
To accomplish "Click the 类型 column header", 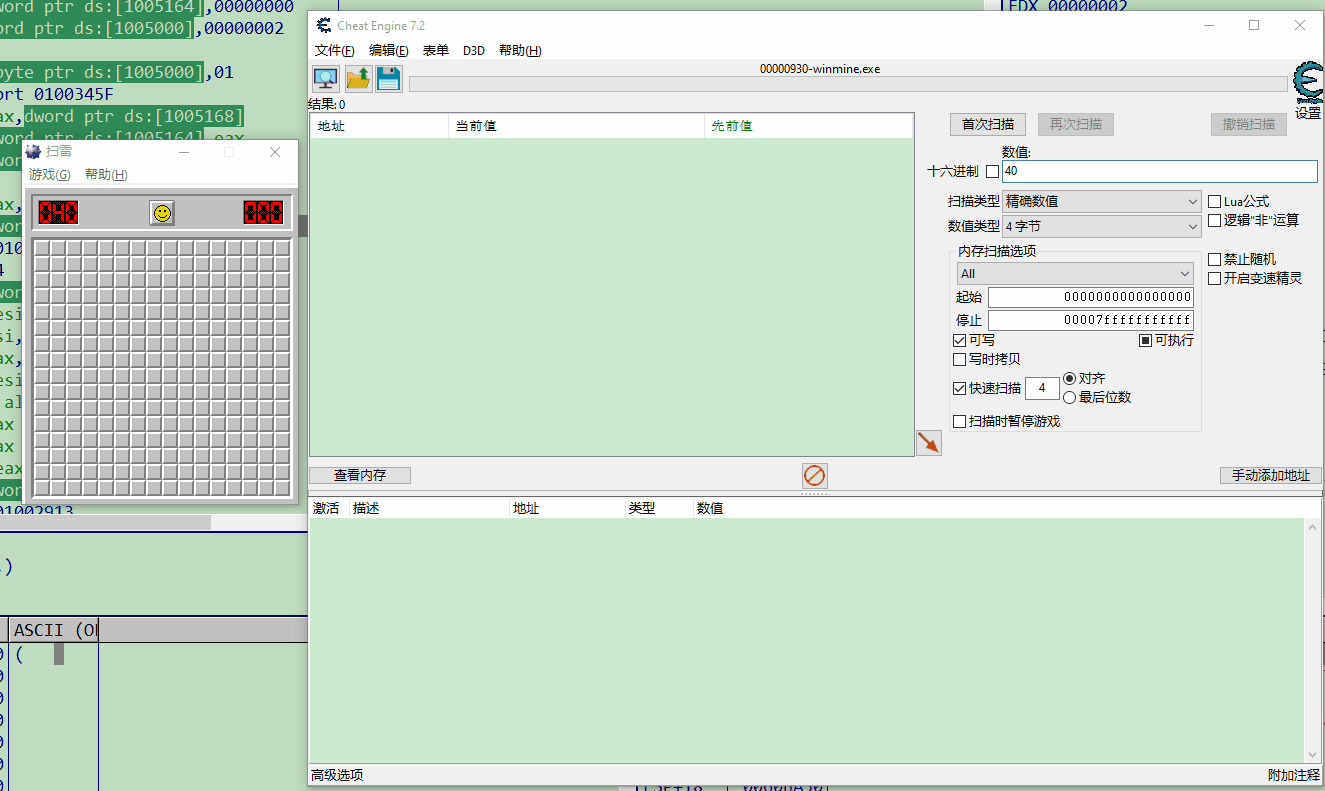I will [659, 508].
